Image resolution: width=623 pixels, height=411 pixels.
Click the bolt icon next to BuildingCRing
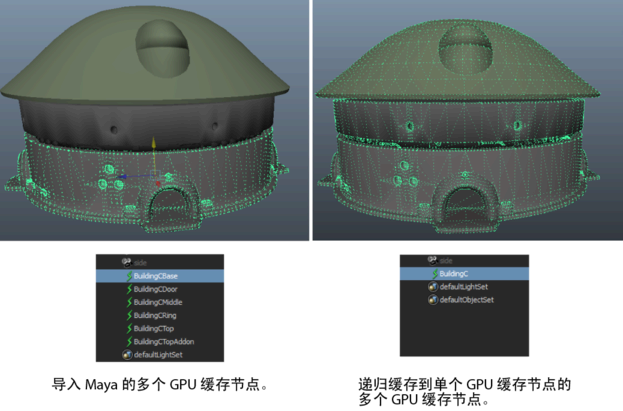pyautogui.click(x=129, y=315)
